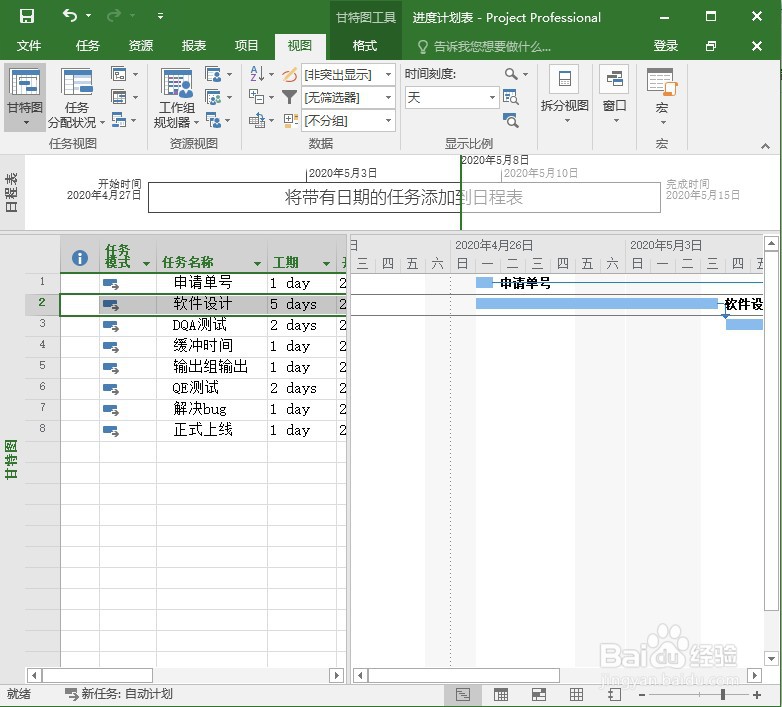
Task: Select the 解决bug task name cell
Action: 212,409
